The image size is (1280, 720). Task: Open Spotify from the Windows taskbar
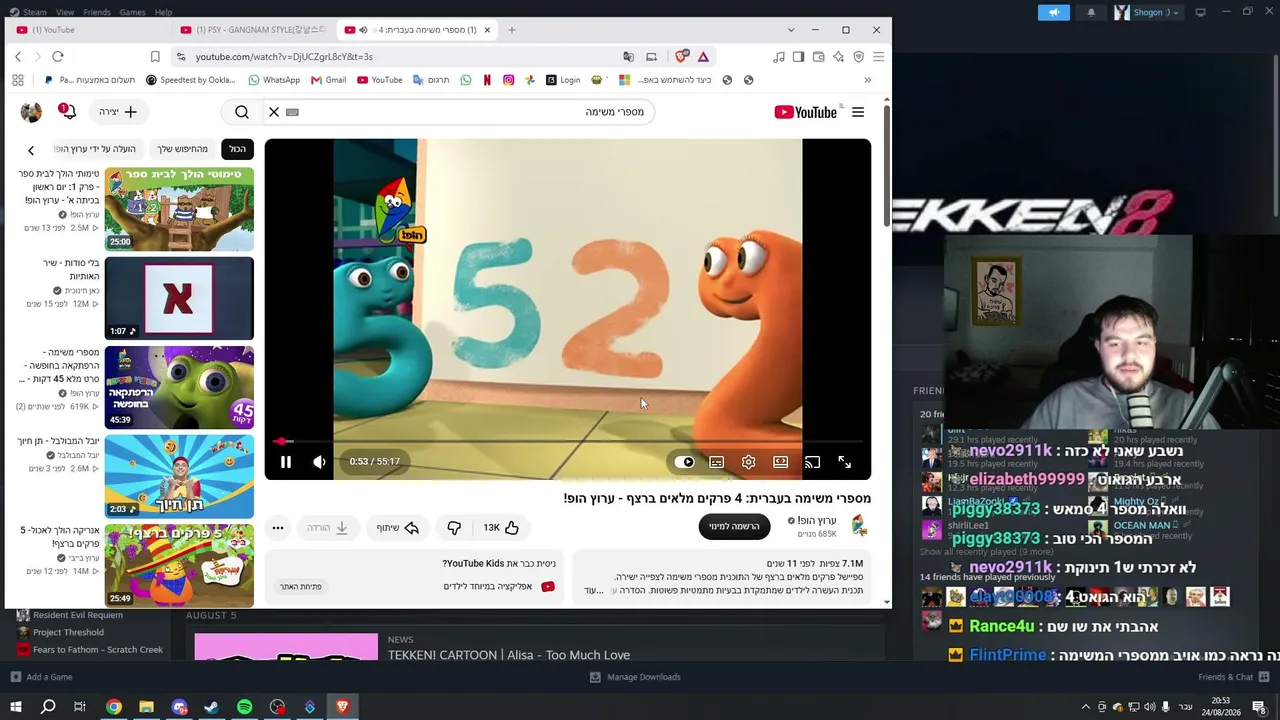tap(244, 707)
